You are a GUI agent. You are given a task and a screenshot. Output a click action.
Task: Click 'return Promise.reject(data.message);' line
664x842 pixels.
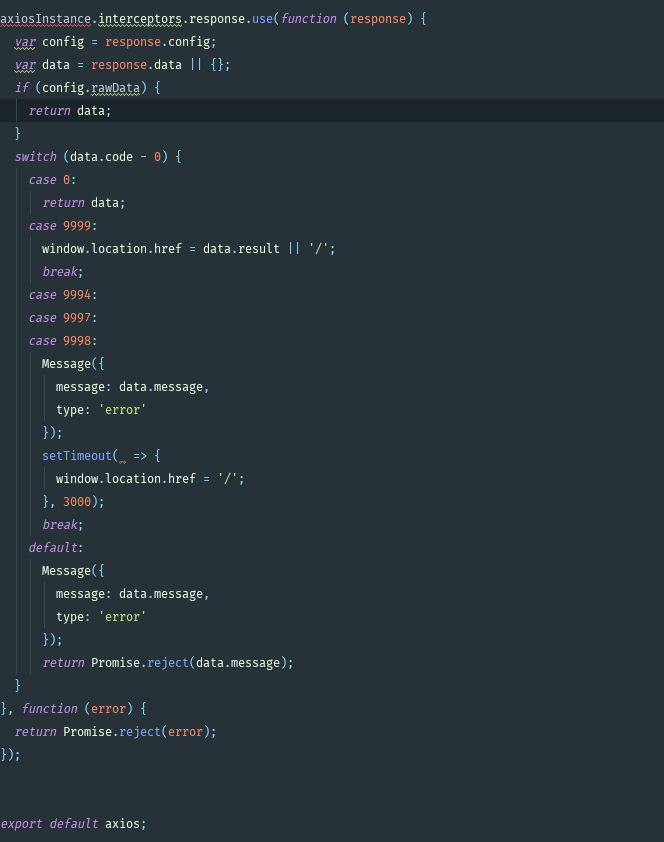click(168, 663)
